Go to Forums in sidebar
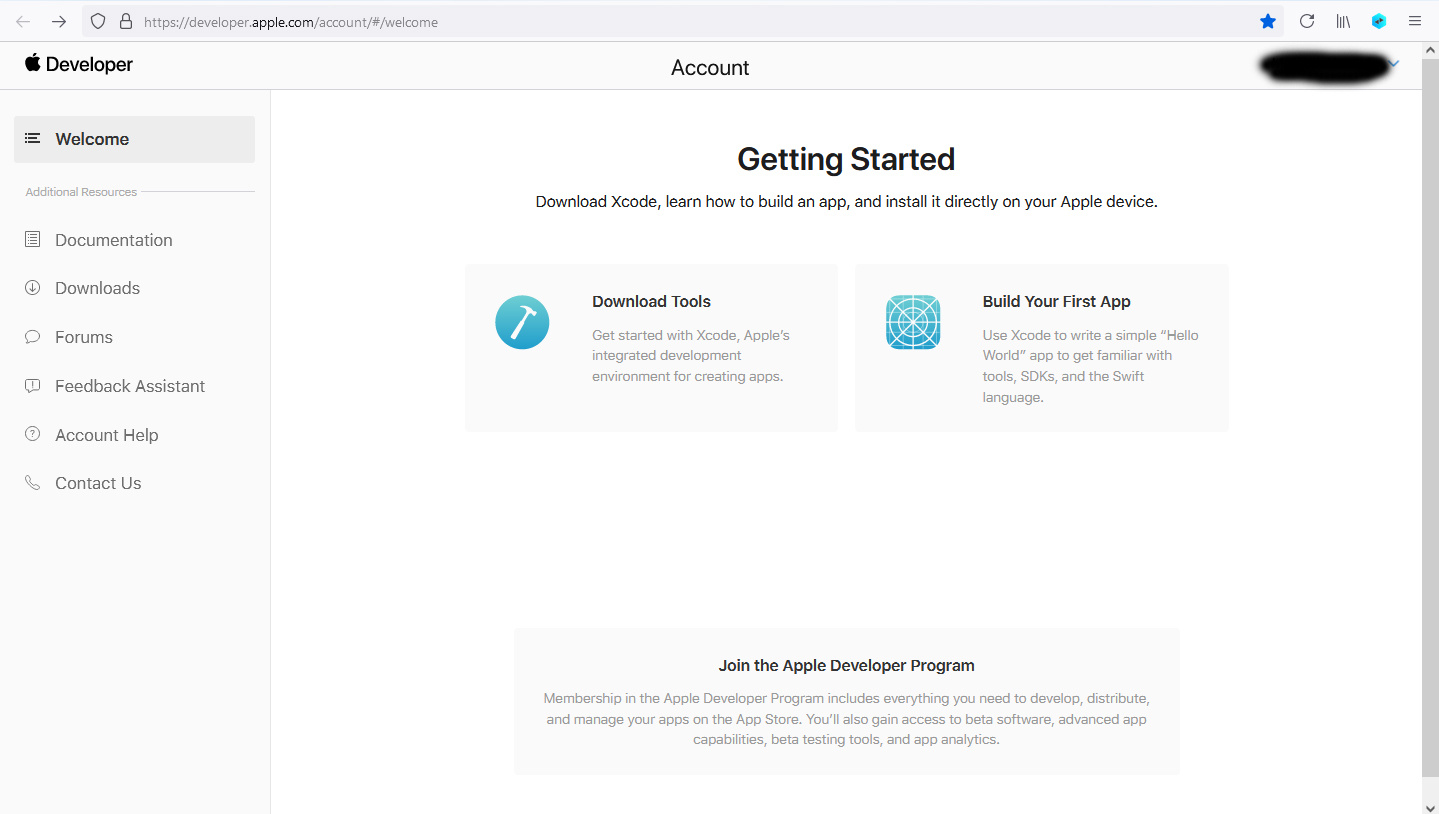 click(84, 337)
